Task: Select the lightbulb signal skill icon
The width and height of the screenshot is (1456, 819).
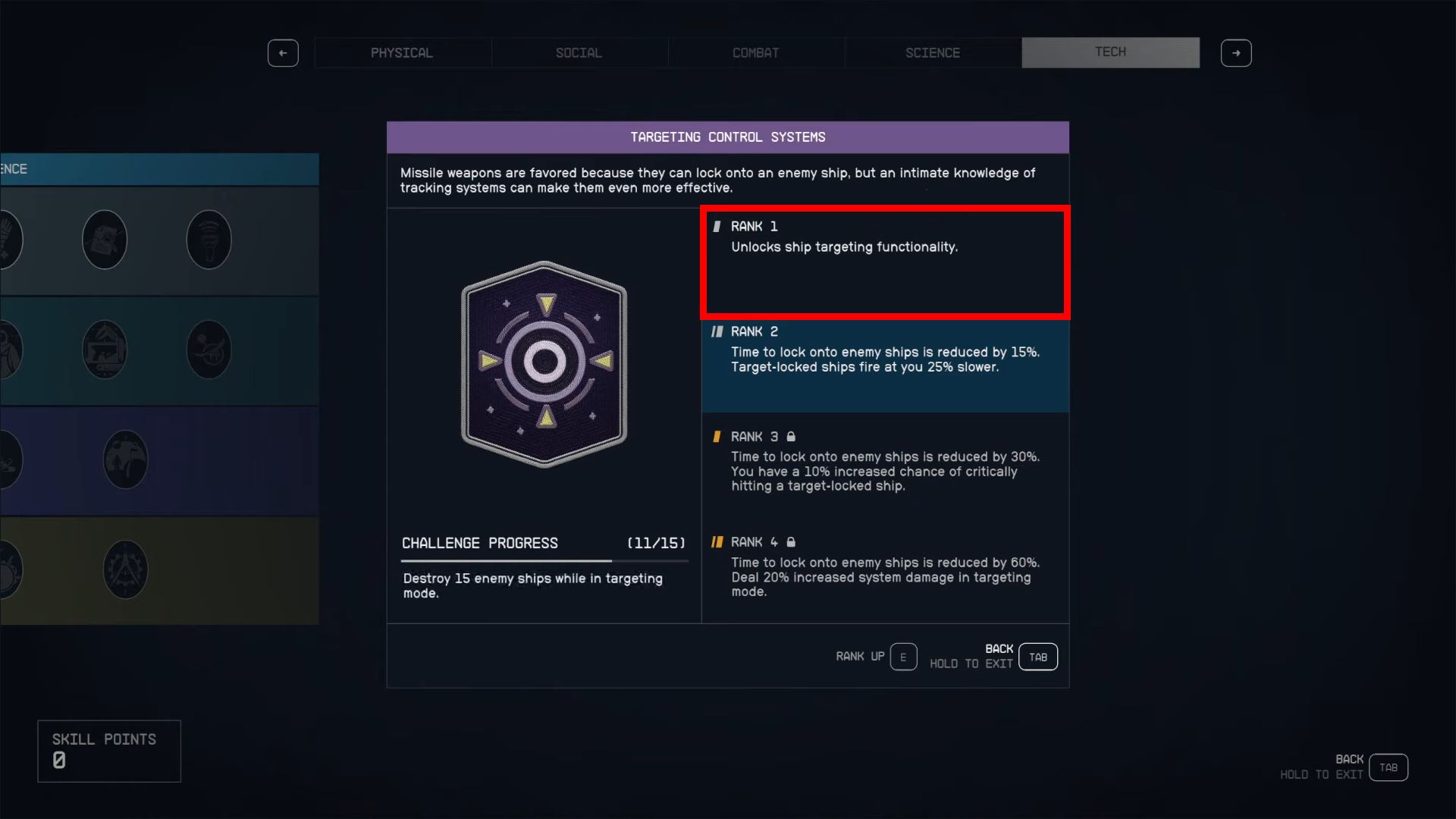Action: point(209,240)
